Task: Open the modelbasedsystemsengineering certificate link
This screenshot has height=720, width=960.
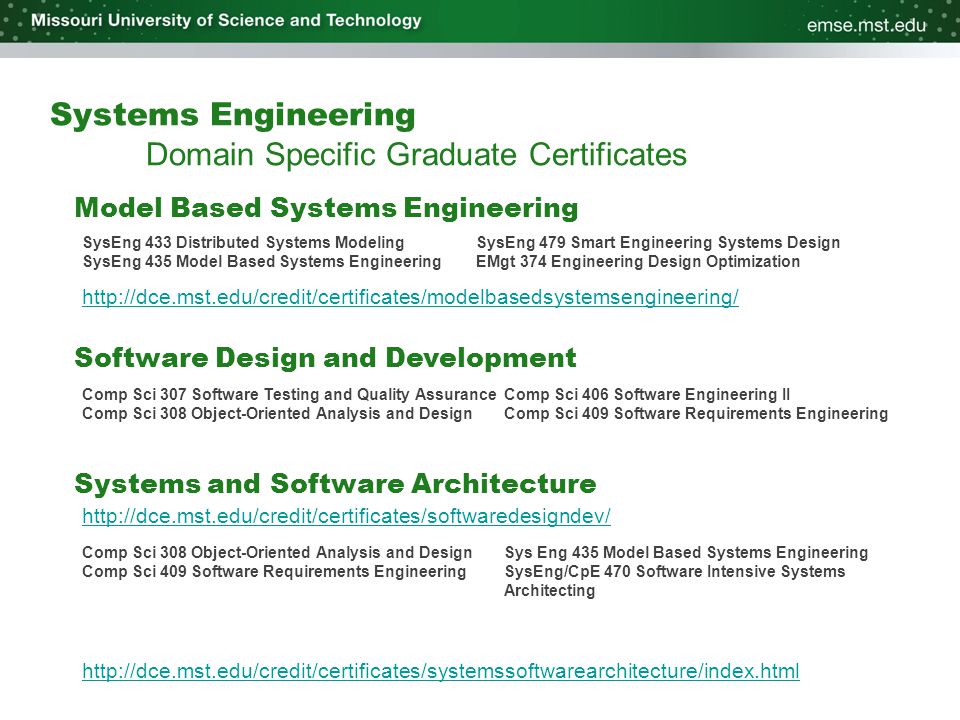Action: click(410, 298)
